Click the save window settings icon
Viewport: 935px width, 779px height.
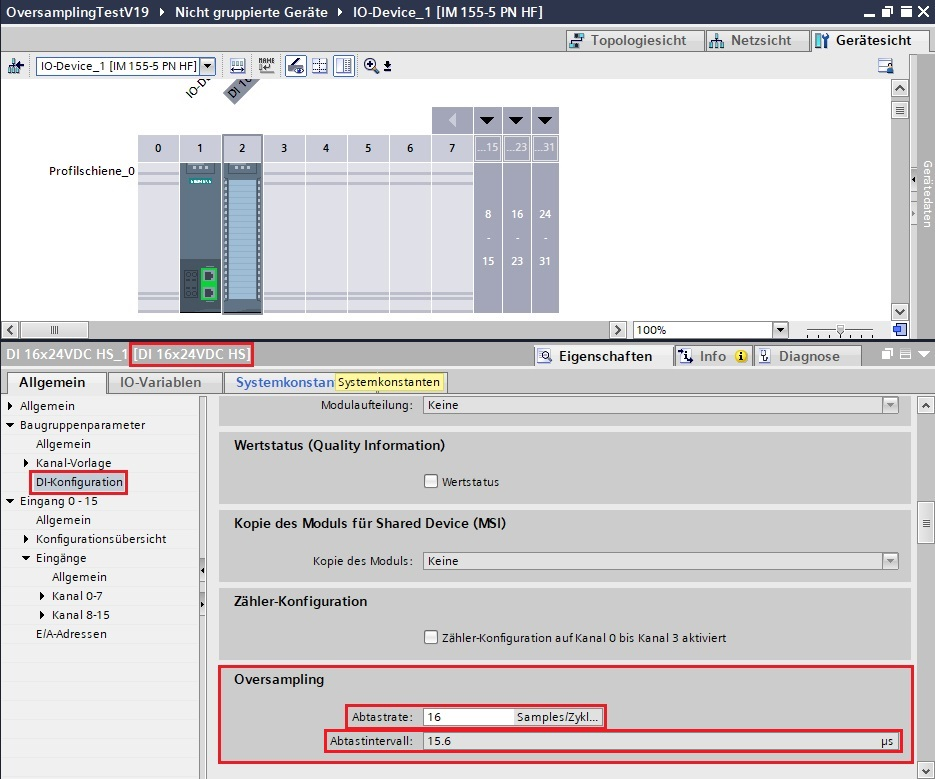[886, 66]
